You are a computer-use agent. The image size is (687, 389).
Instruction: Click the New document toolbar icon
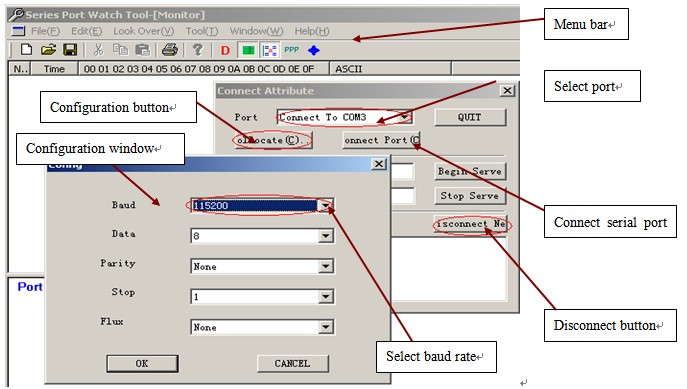(x=26, y=50)
